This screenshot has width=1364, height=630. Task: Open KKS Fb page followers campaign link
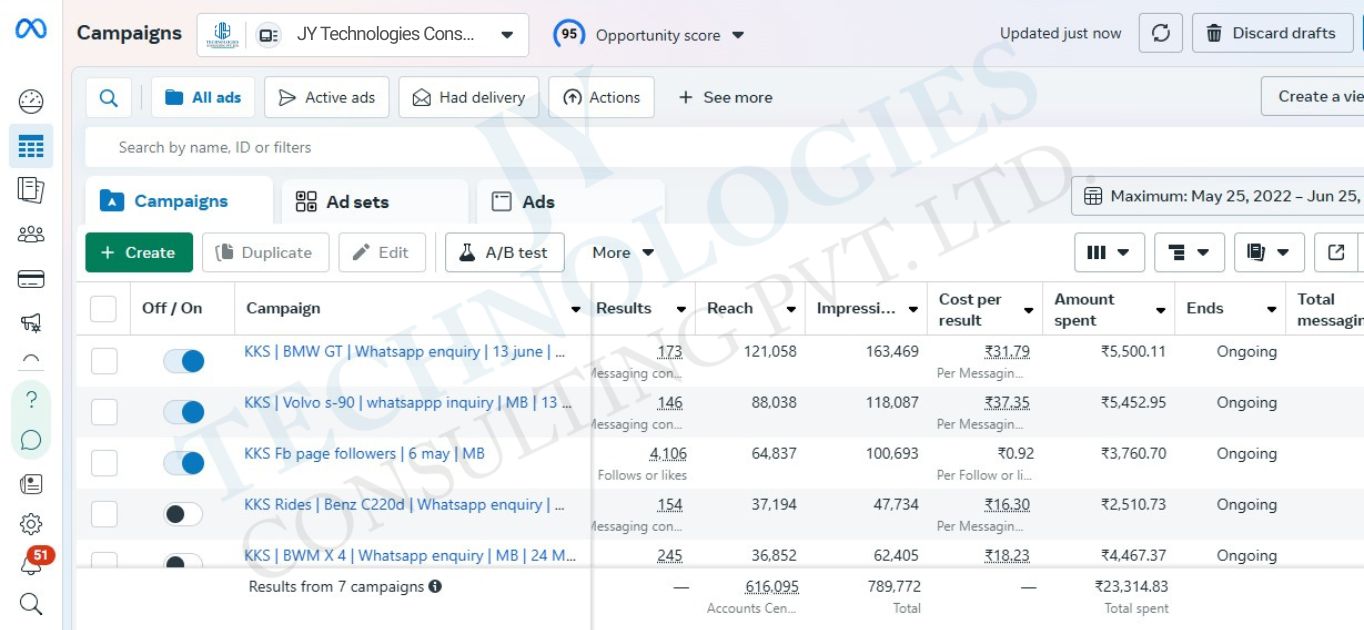[x=364, y=454]
